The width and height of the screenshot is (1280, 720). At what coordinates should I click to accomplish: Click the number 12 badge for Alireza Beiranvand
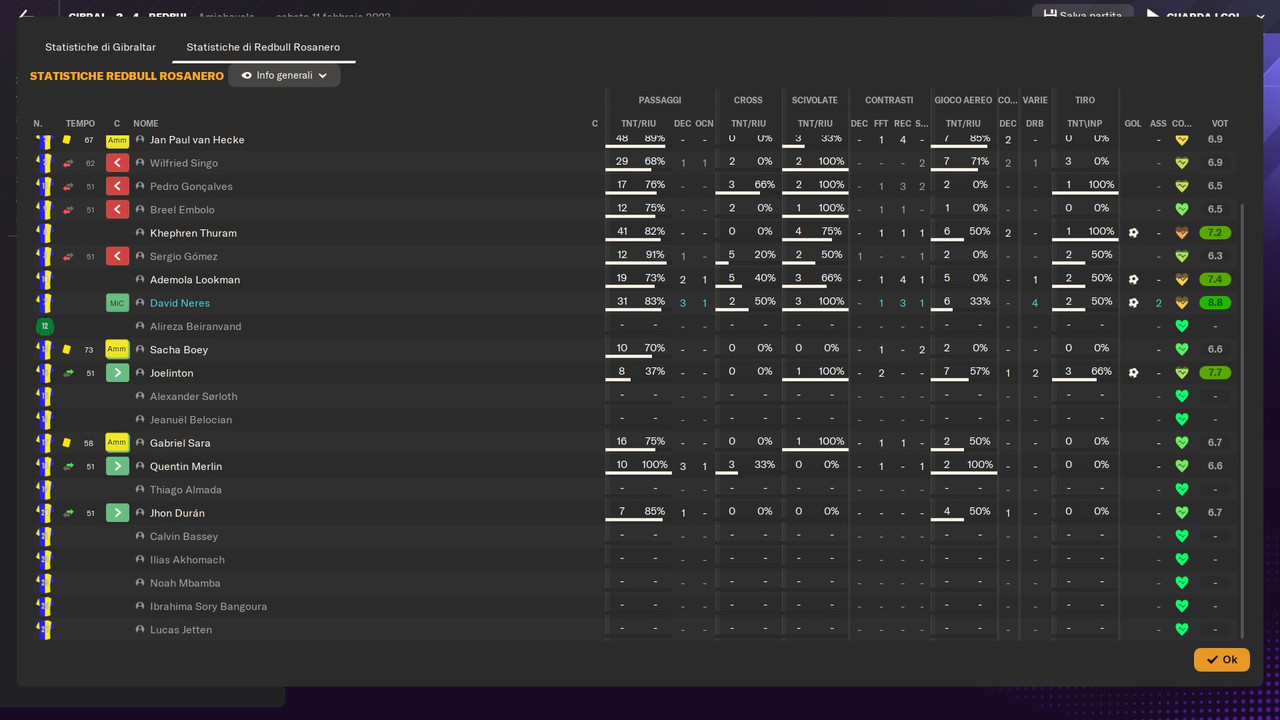[x=44, y=326]
